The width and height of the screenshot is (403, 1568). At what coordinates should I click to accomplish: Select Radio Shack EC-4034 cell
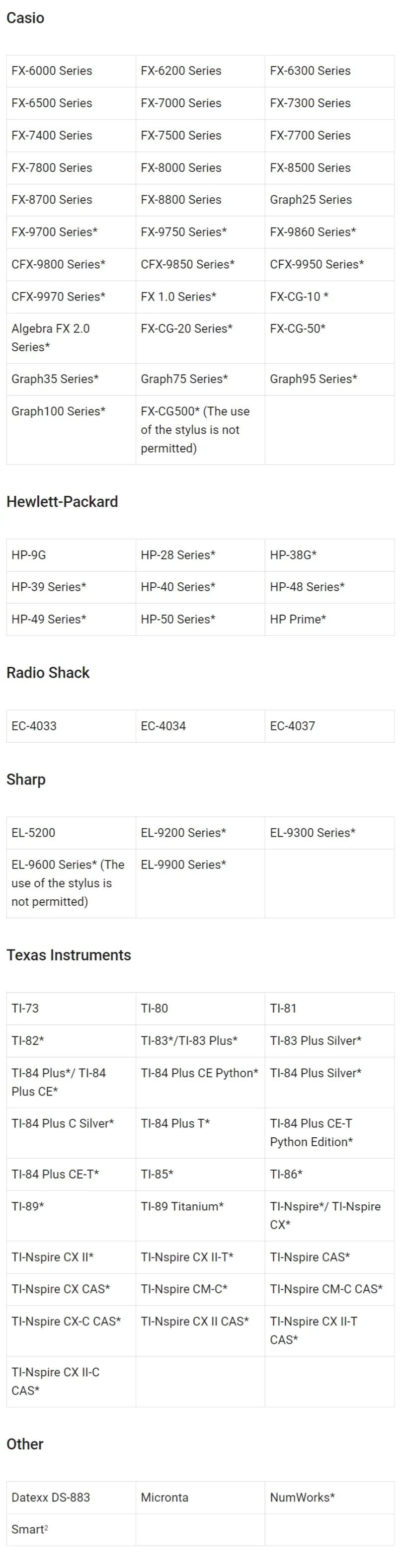point(200,726)
